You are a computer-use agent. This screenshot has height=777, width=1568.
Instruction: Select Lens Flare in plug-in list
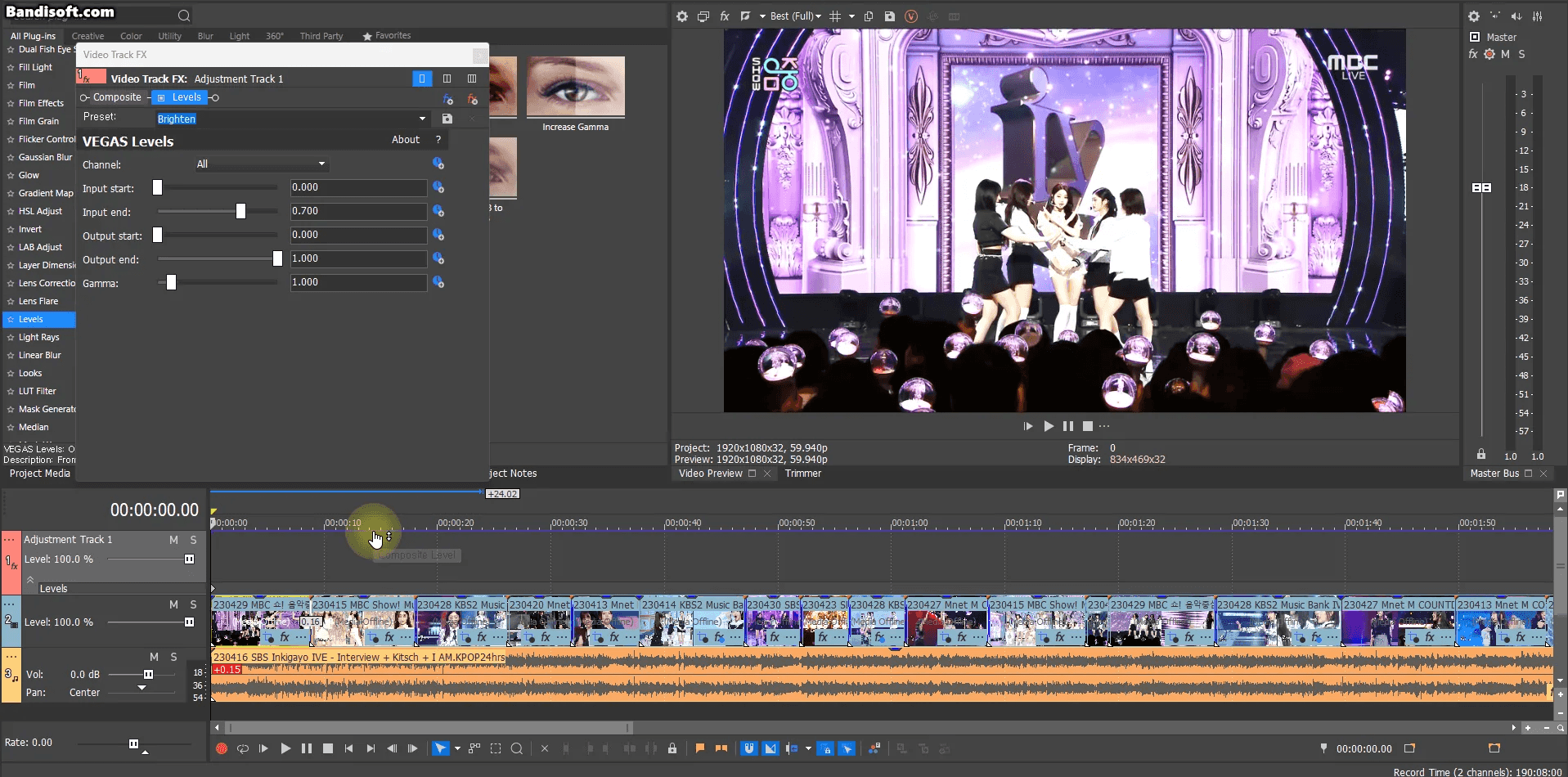point(38,301)
